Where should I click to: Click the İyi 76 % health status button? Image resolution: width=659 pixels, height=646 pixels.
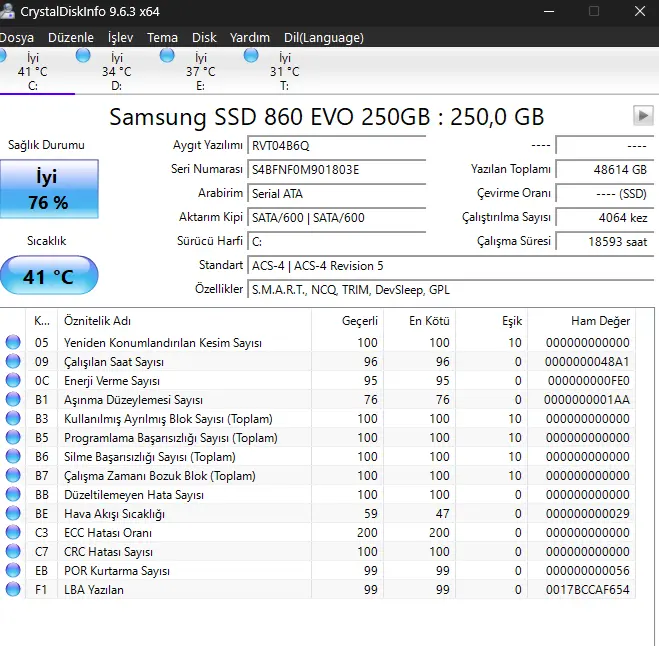[49, 189]
